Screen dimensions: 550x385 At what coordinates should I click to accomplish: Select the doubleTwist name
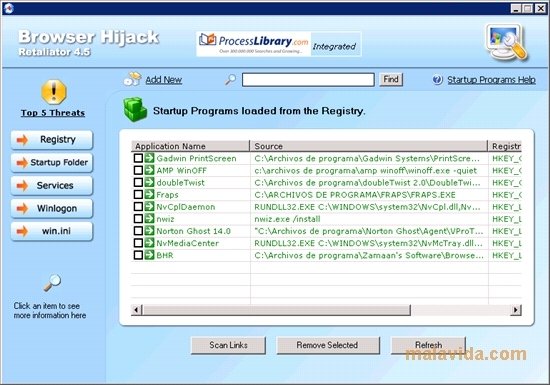180,183
